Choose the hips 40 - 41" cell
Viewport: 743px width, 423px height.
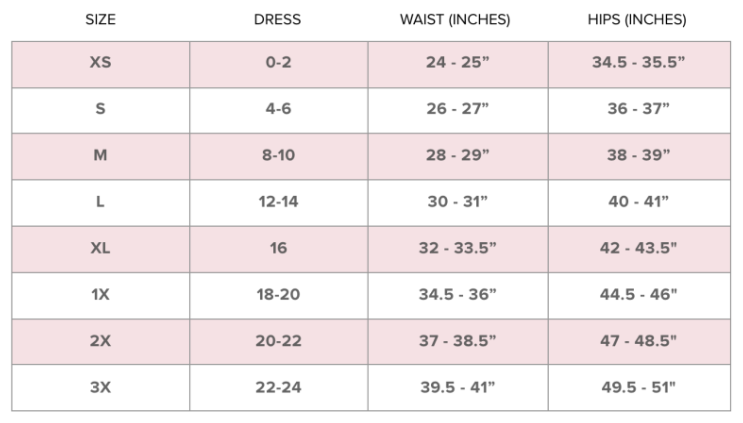pyautogui.click(x=638, y=202)
